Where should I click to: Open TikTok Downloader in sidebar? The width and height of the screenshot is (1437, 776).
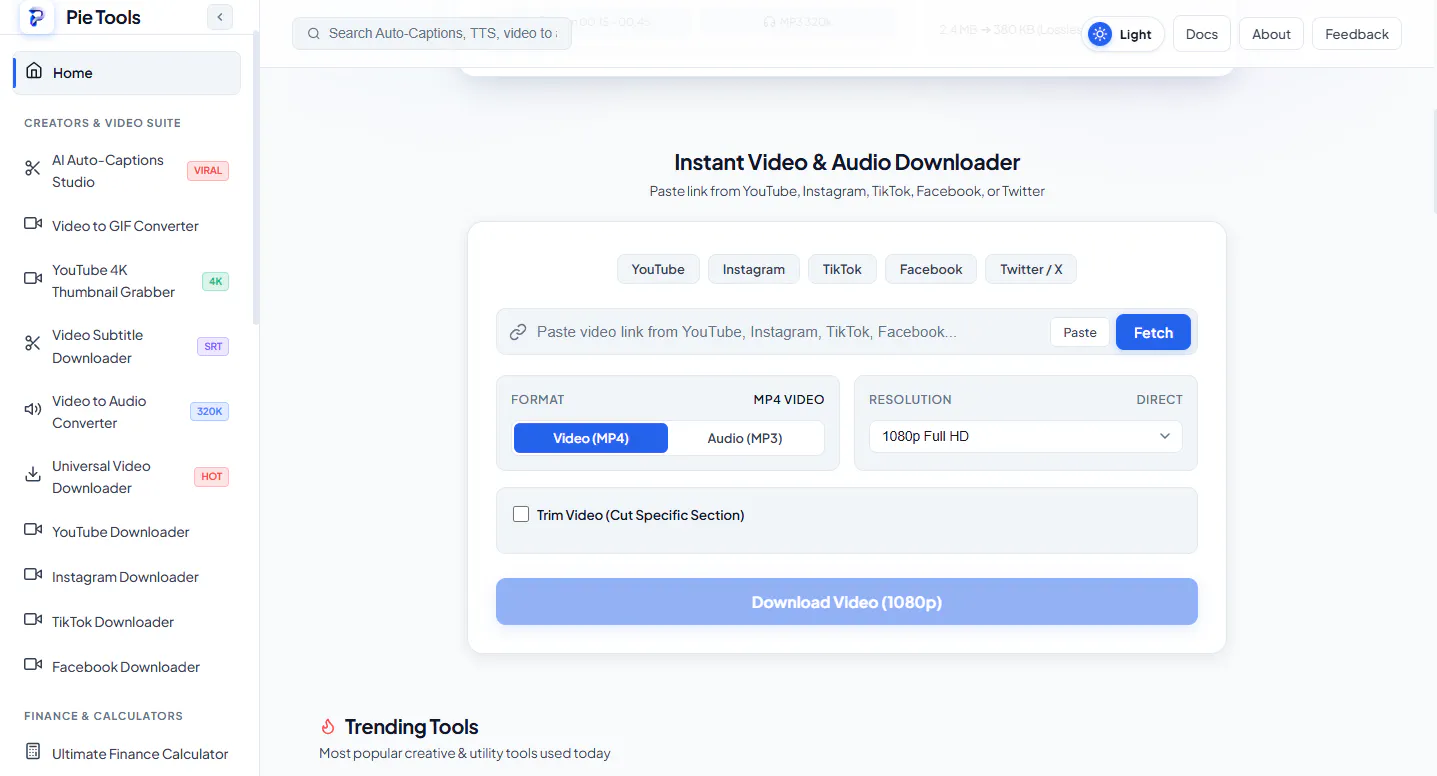[x=127, y=622]
